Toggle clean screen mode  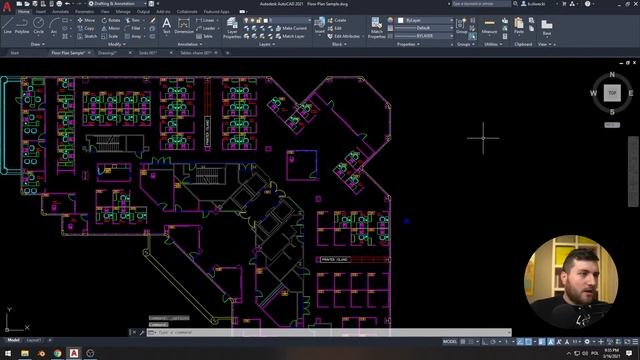(x=627, y=342)
